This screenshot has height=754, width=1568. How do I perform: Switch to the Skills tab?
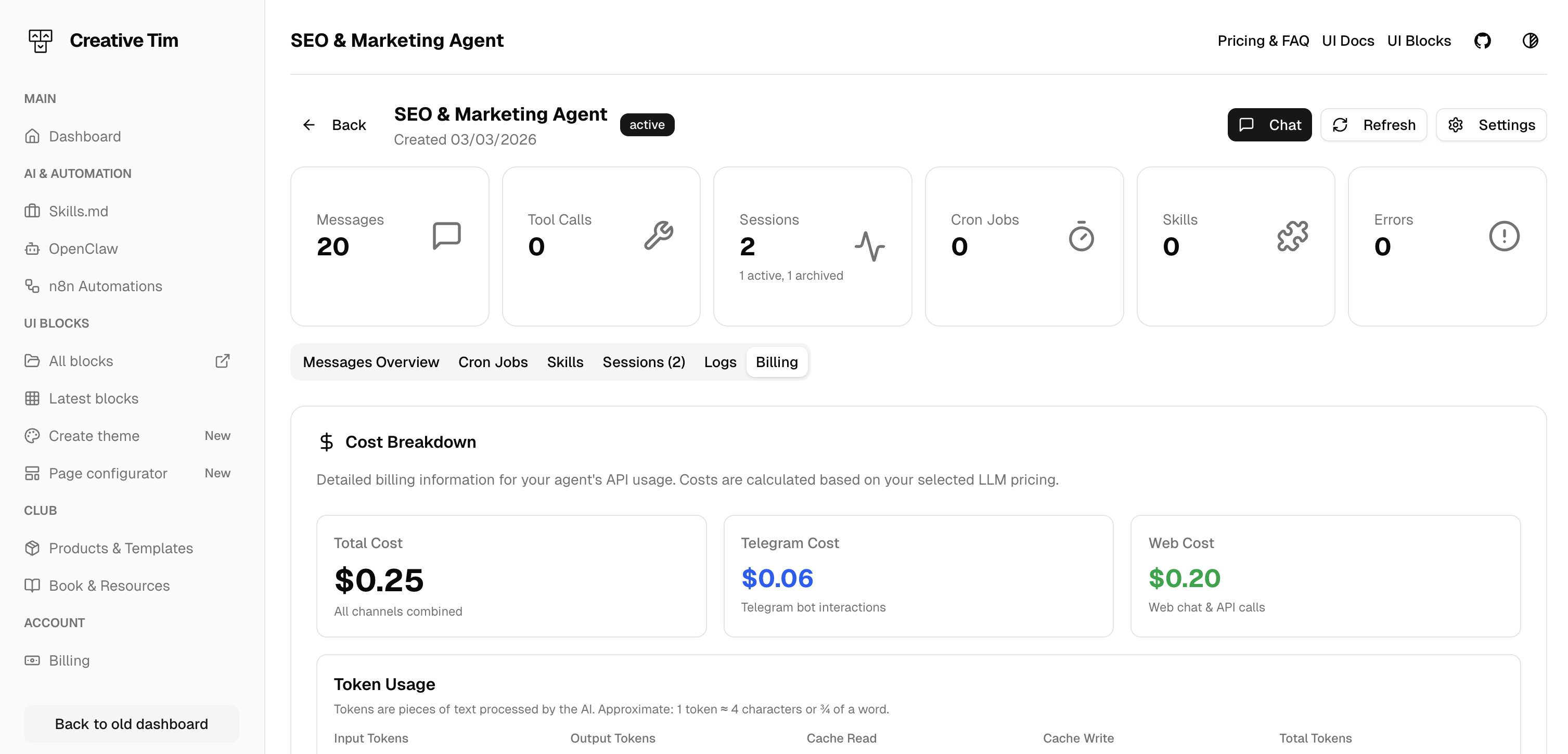point(565,362)
